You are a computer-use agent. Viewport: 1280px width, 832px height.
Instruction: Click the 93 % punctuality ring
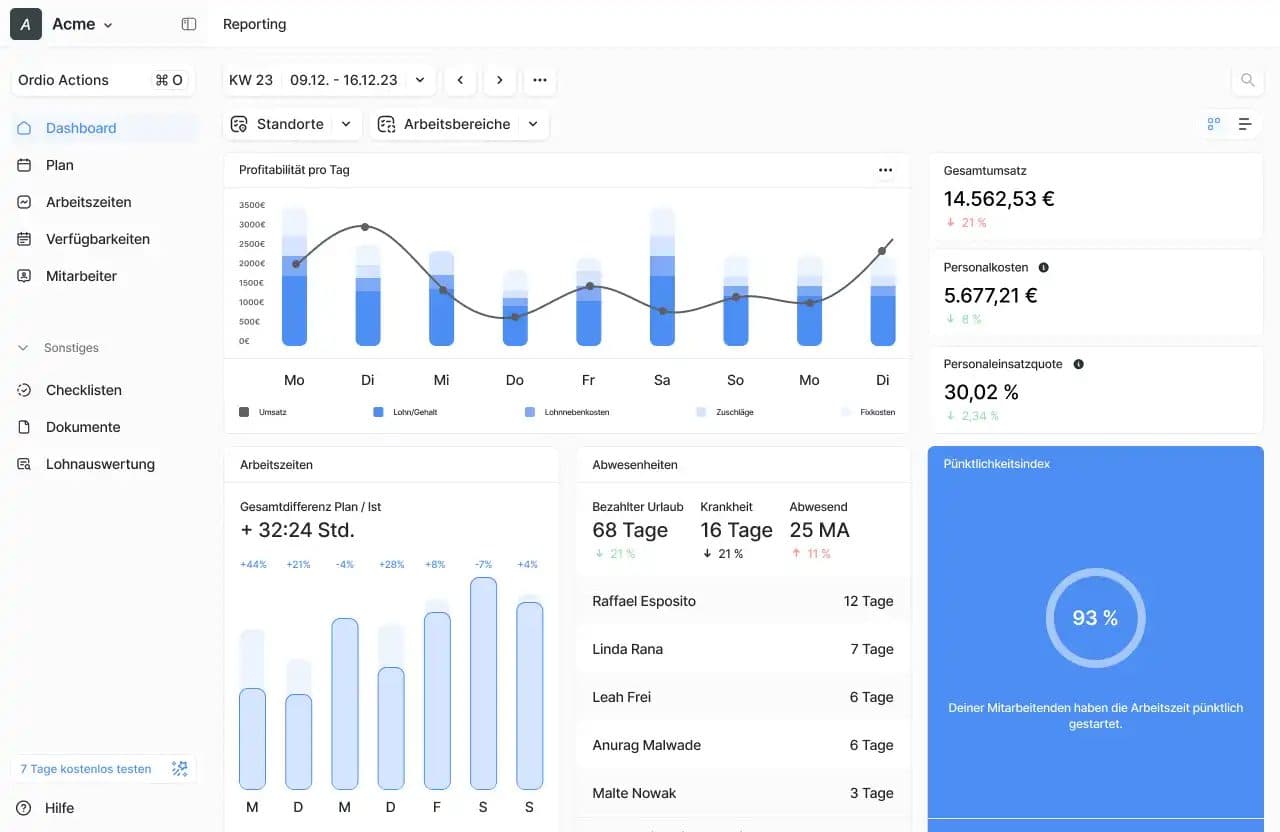(1096, 618)
